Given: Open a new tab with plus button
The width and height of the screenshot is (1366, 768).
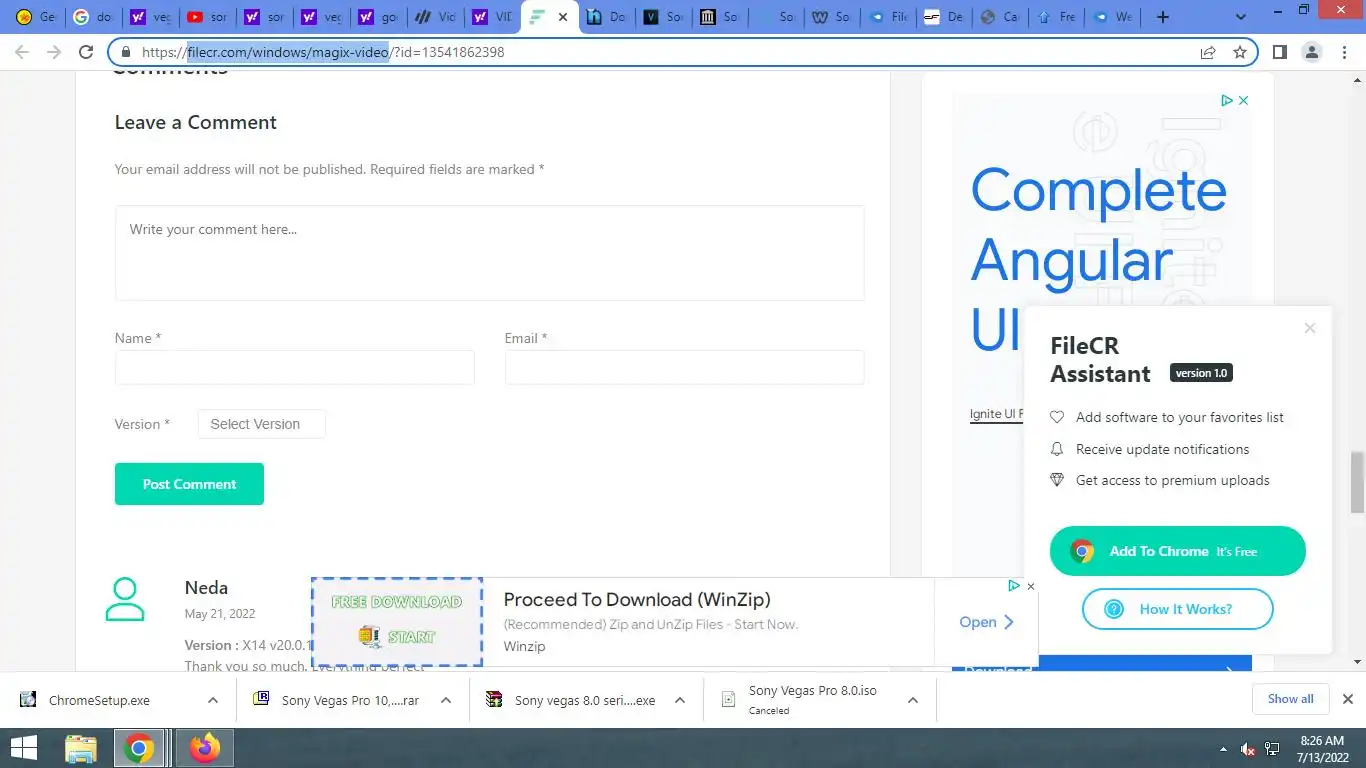Looking at the screenshot, I should tap(1162, 17).
